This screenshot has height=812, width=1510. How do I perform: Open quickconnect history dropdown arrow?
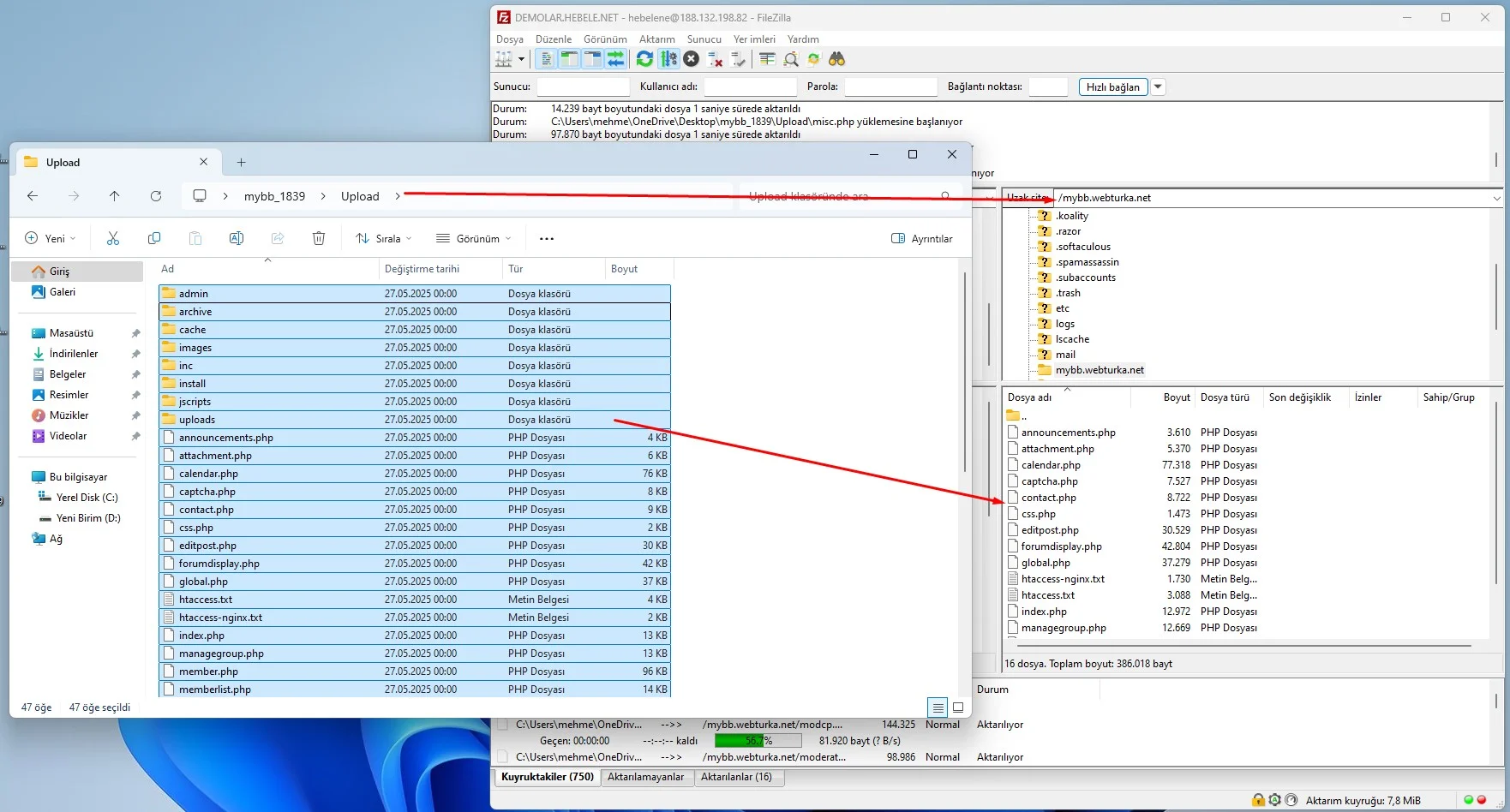(1158, 87)
